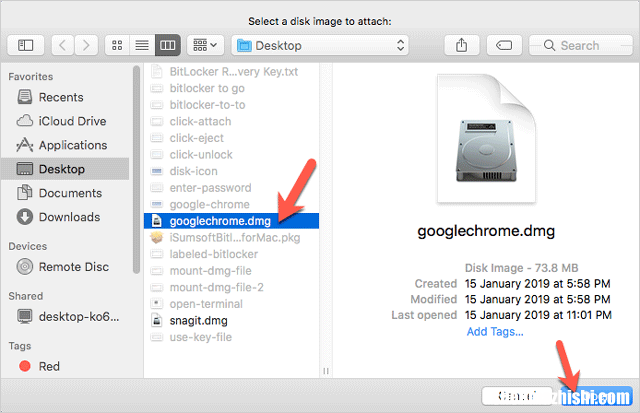Screen dimensions: 640x413
Task: Click the Documents pages icon
Action: (24, 193)
